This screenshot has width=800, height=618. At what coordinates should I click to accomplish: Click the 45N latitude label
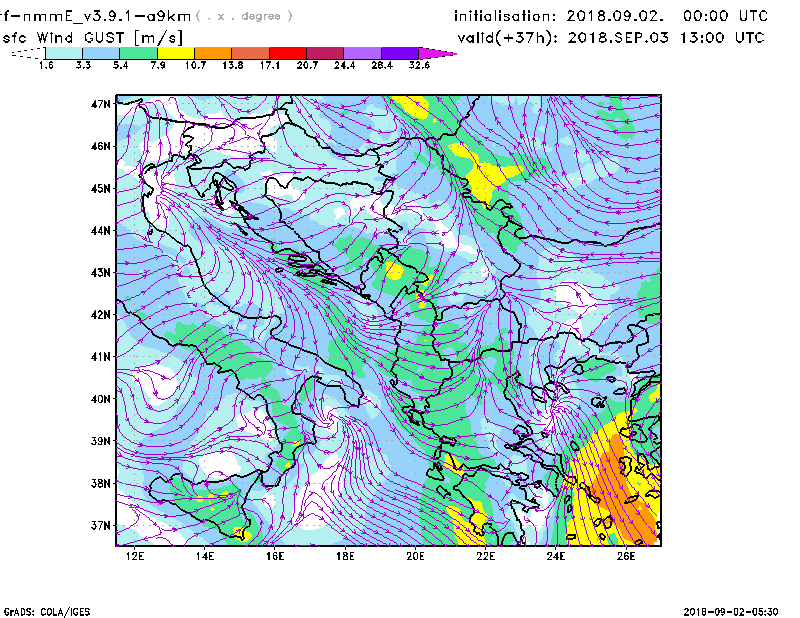tap(101, 188)
